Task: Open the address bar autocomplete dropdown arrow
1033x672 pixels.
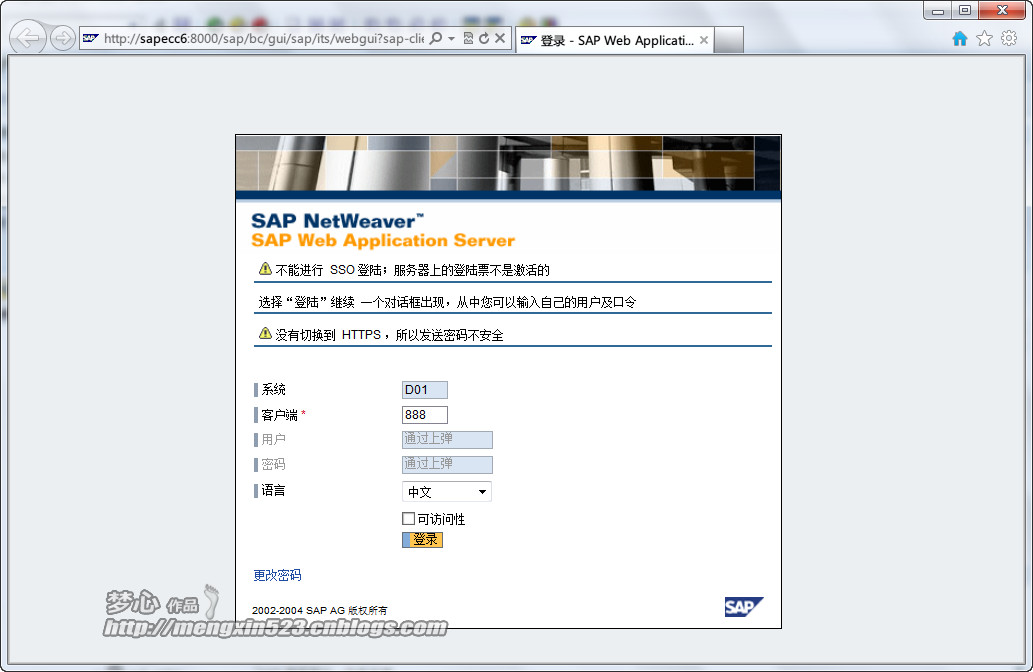Action: click(x=451, y=39)
